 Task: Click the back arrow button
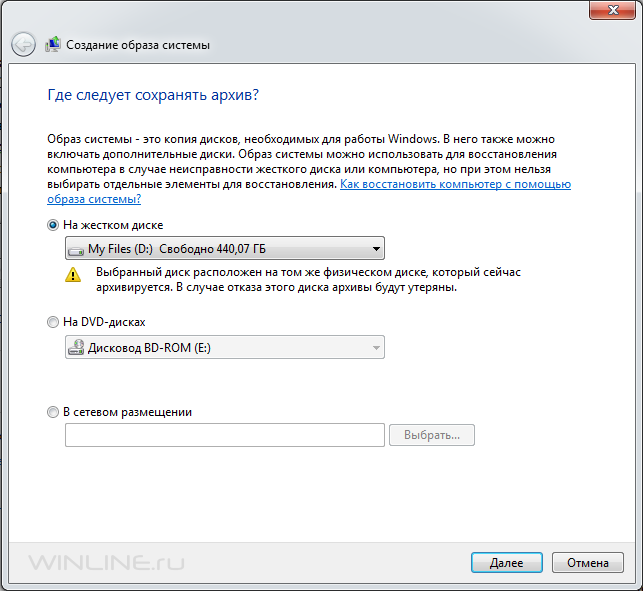tap(23, 44)
